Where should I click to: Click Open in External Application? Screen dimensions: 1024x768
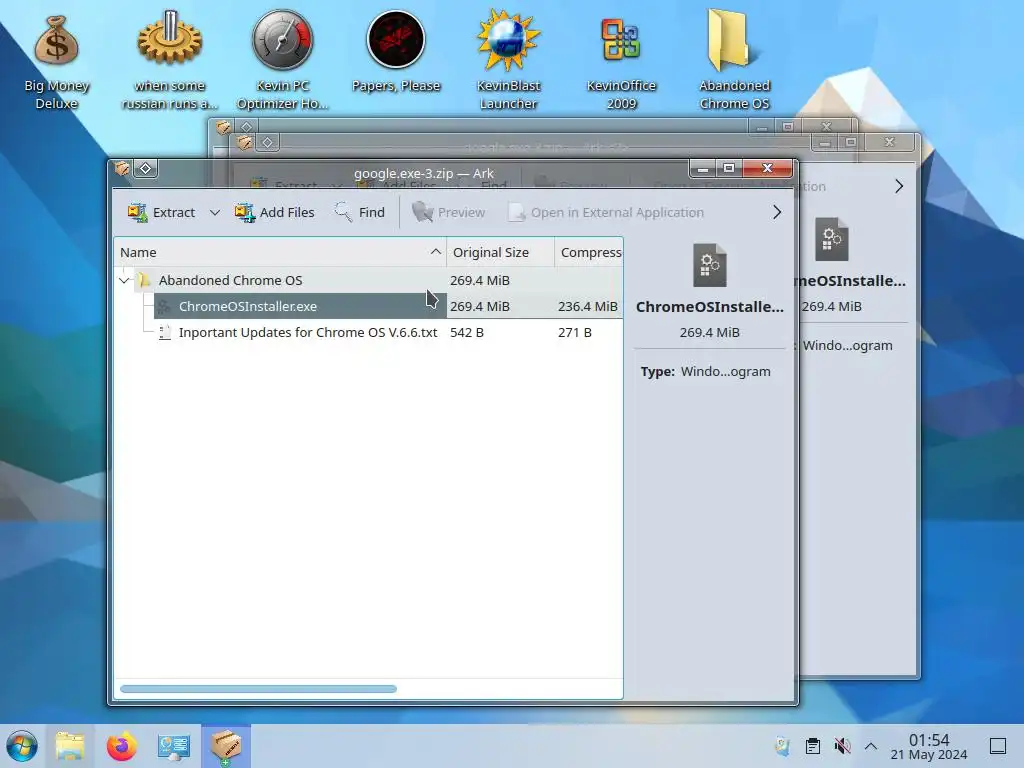606,212
